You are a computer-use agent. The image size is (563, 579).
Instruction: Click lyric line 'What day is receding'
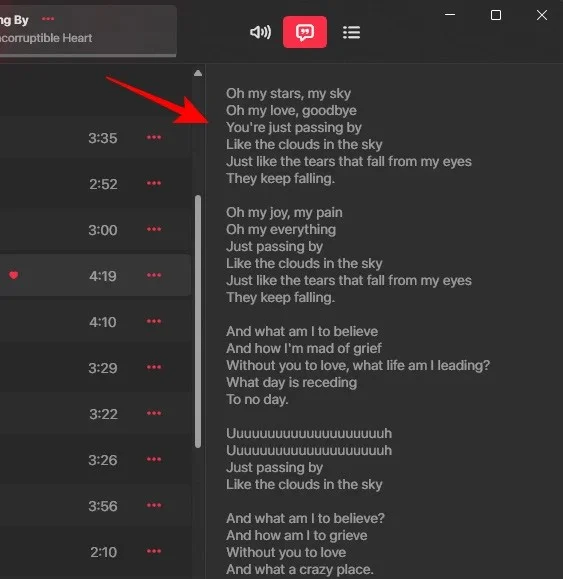click(x=292, y=383)
